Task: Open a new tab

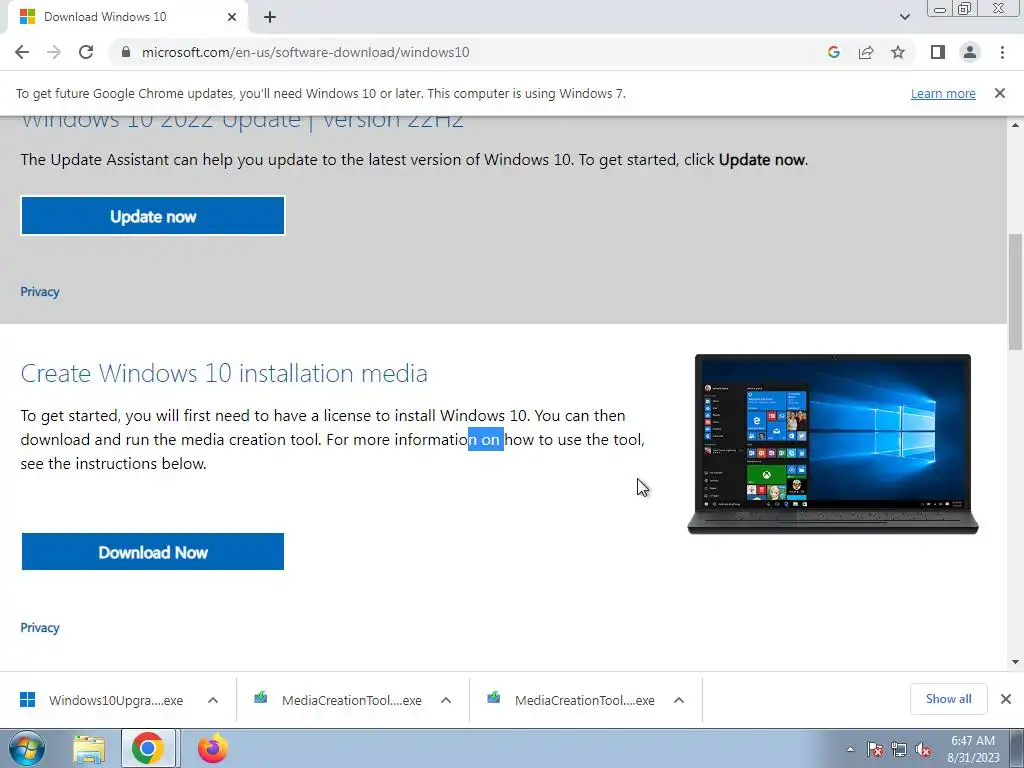Action: (x=270, y=17)
